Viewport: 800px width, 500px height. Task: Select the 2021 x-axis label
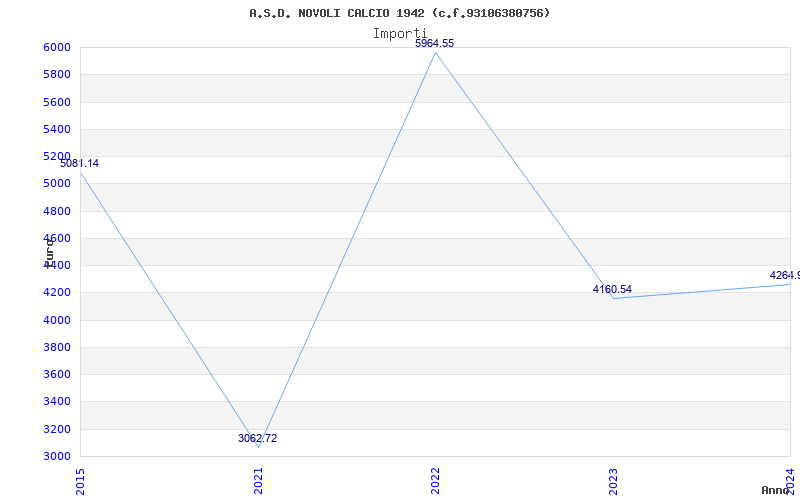point(258,481)
